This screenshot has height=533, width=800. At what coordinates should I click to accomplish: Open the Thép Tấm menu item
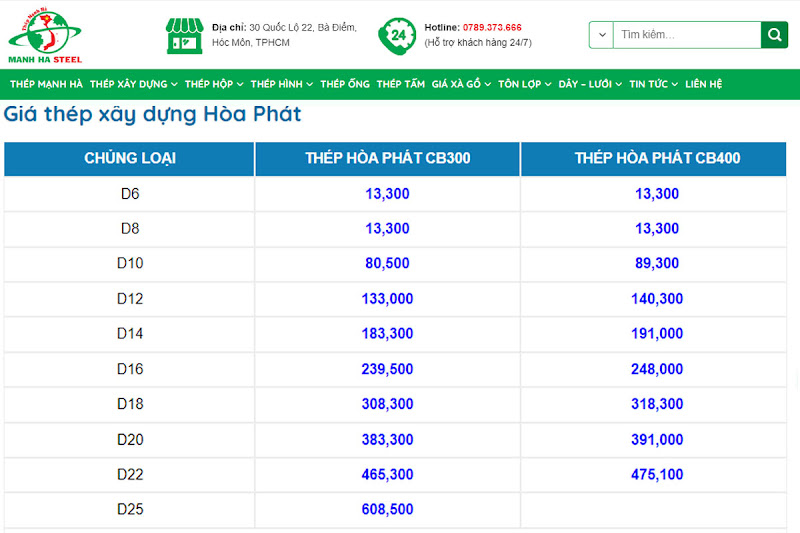(x=401, y=84)
